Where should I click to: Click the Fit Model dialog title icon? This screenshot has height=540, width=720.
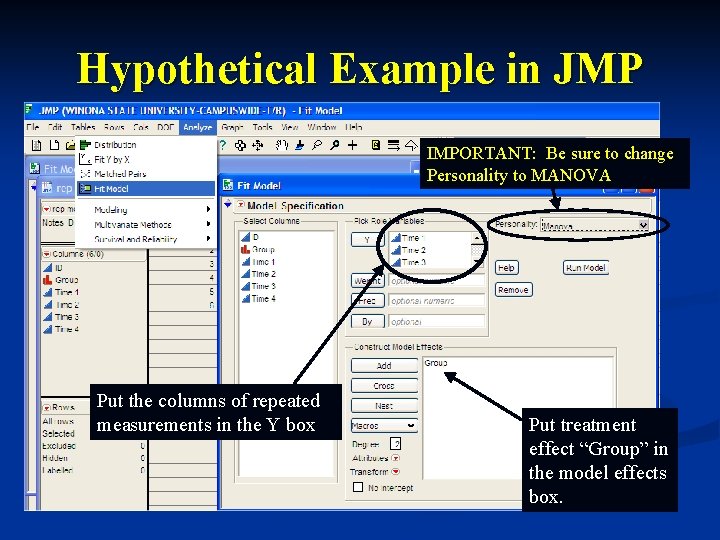coord(228,185)
